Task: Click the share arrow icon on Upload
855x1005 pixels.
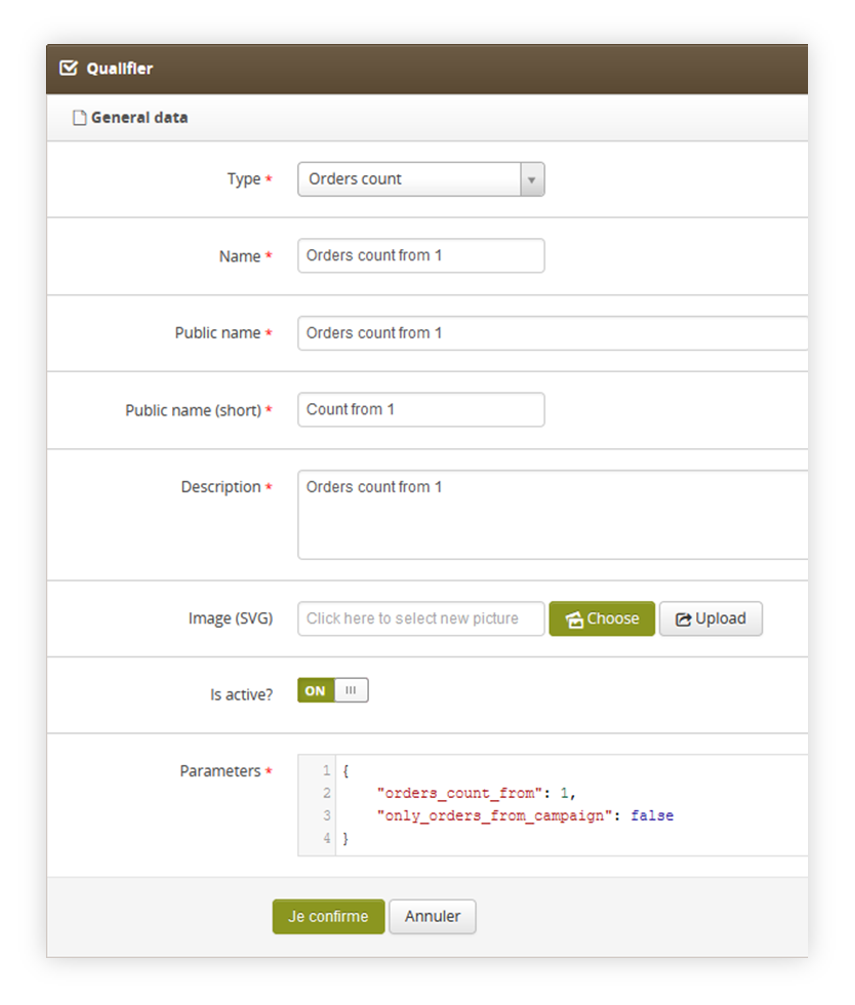Action: (683, 619)
